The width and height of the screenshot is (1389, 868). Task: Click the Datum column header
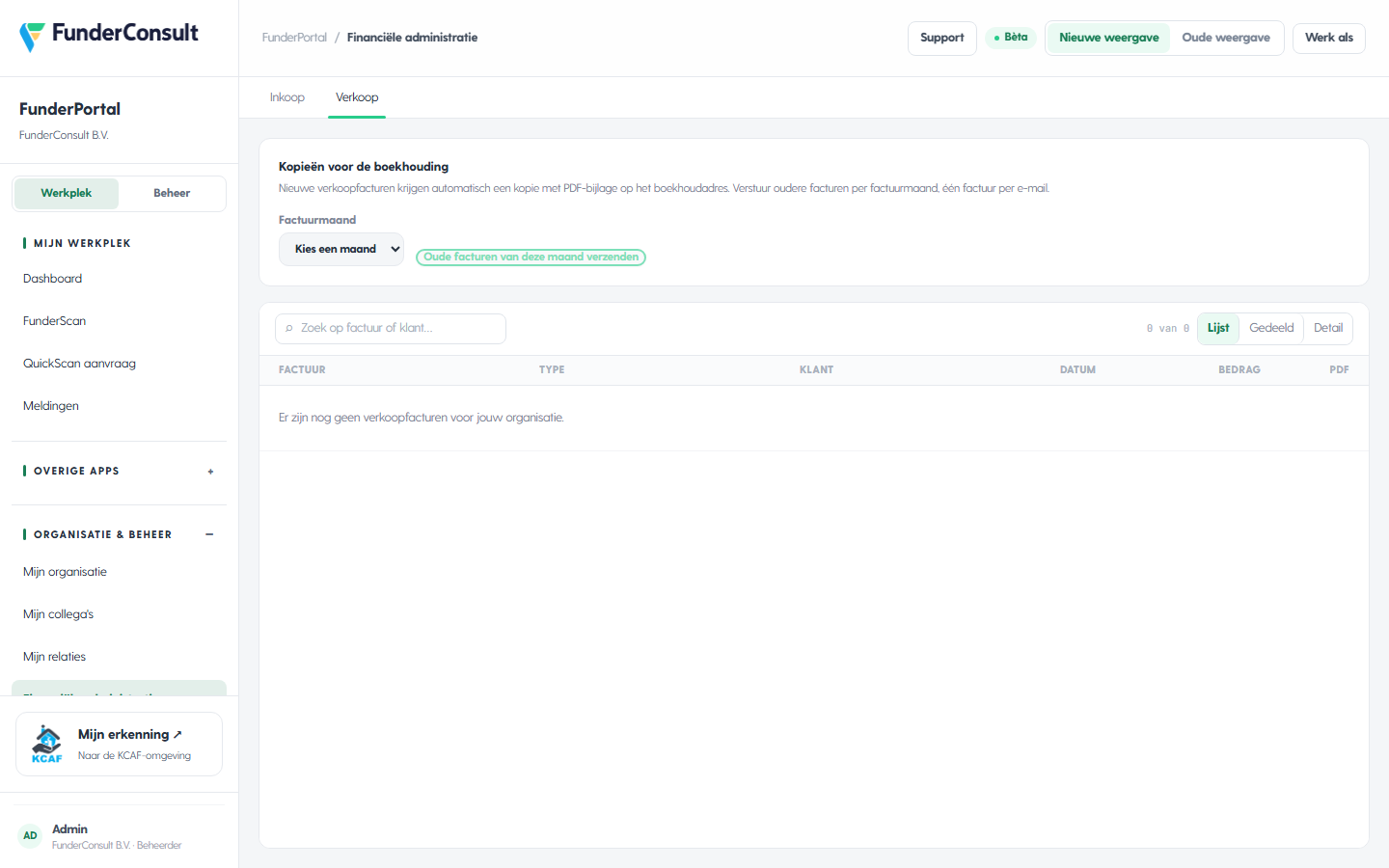[1077, 370]
